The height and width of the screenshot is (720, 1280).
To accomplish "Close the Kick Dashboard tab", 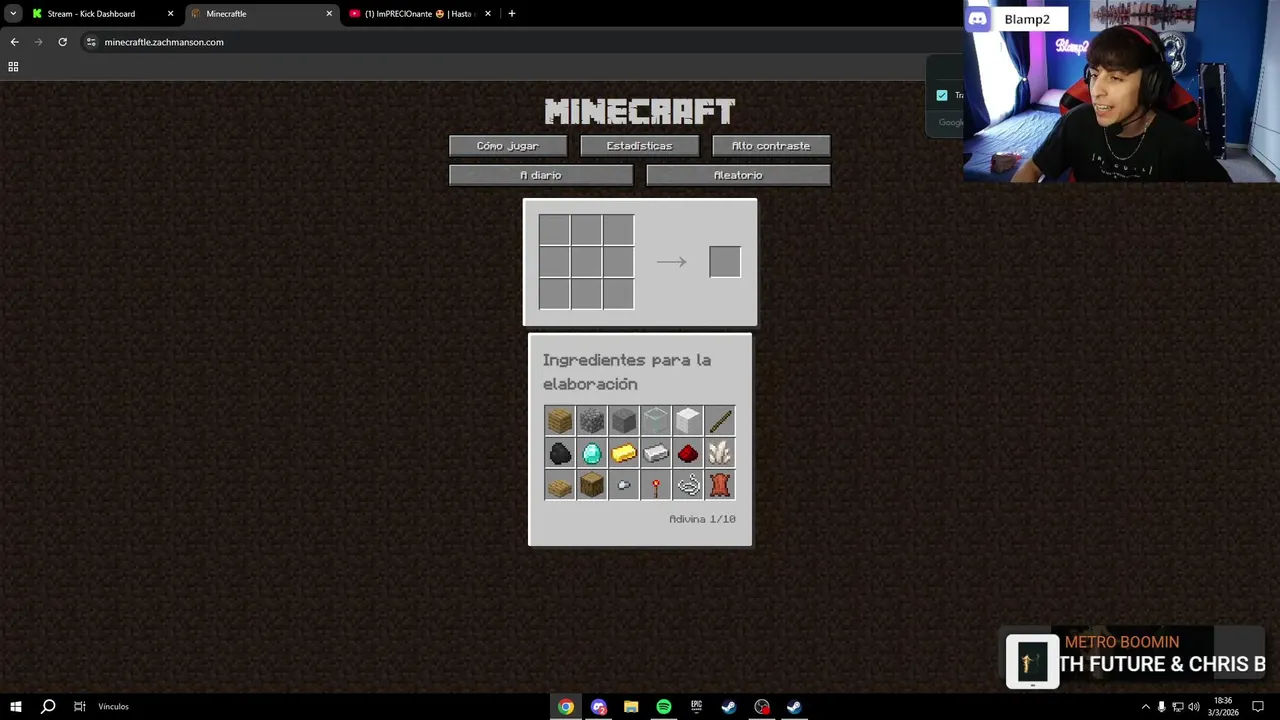I will [170, 14].
